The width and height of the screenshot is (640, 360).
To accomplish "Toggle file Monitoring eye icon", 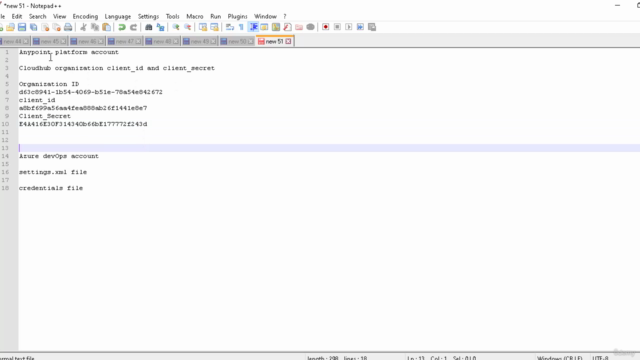I will [x=311, y=27].
